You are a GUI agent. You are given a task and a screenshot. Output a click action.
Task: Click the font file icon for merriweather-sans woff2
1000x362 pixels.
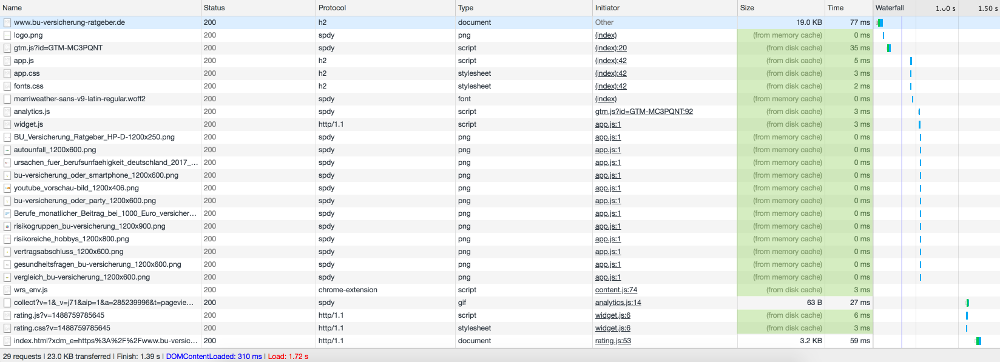[7, 99]
